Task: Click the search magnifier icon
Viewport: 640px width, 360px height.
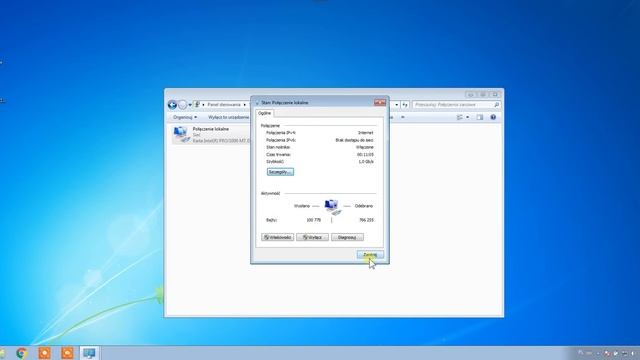Action: coord(496,105)
